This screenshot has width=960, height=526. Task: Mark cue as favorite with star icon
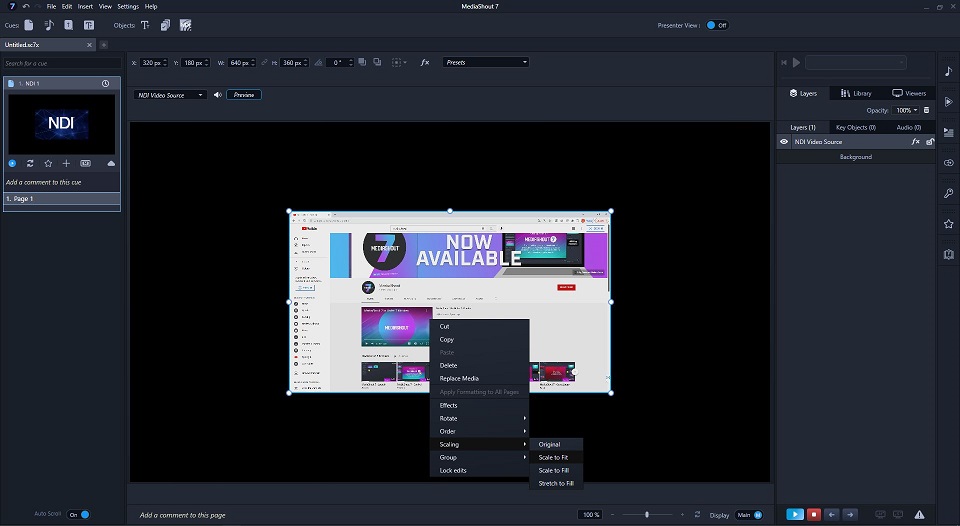pos(48,163)
